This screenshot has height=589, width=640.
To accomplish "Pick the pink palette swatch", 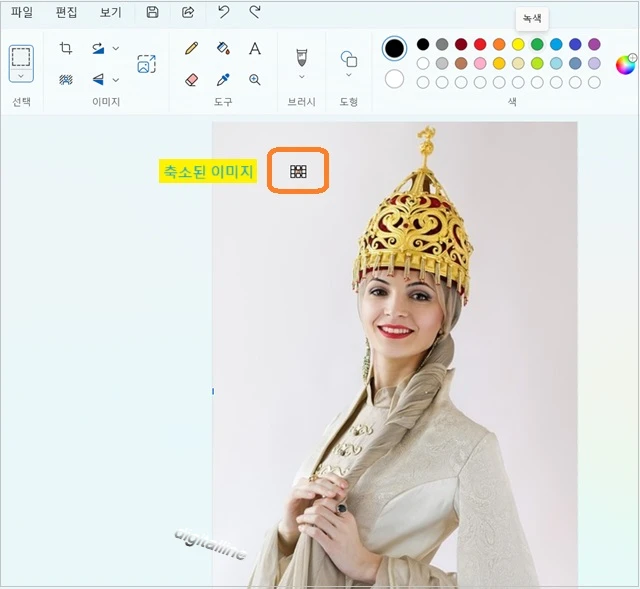I will pos(480,63).
